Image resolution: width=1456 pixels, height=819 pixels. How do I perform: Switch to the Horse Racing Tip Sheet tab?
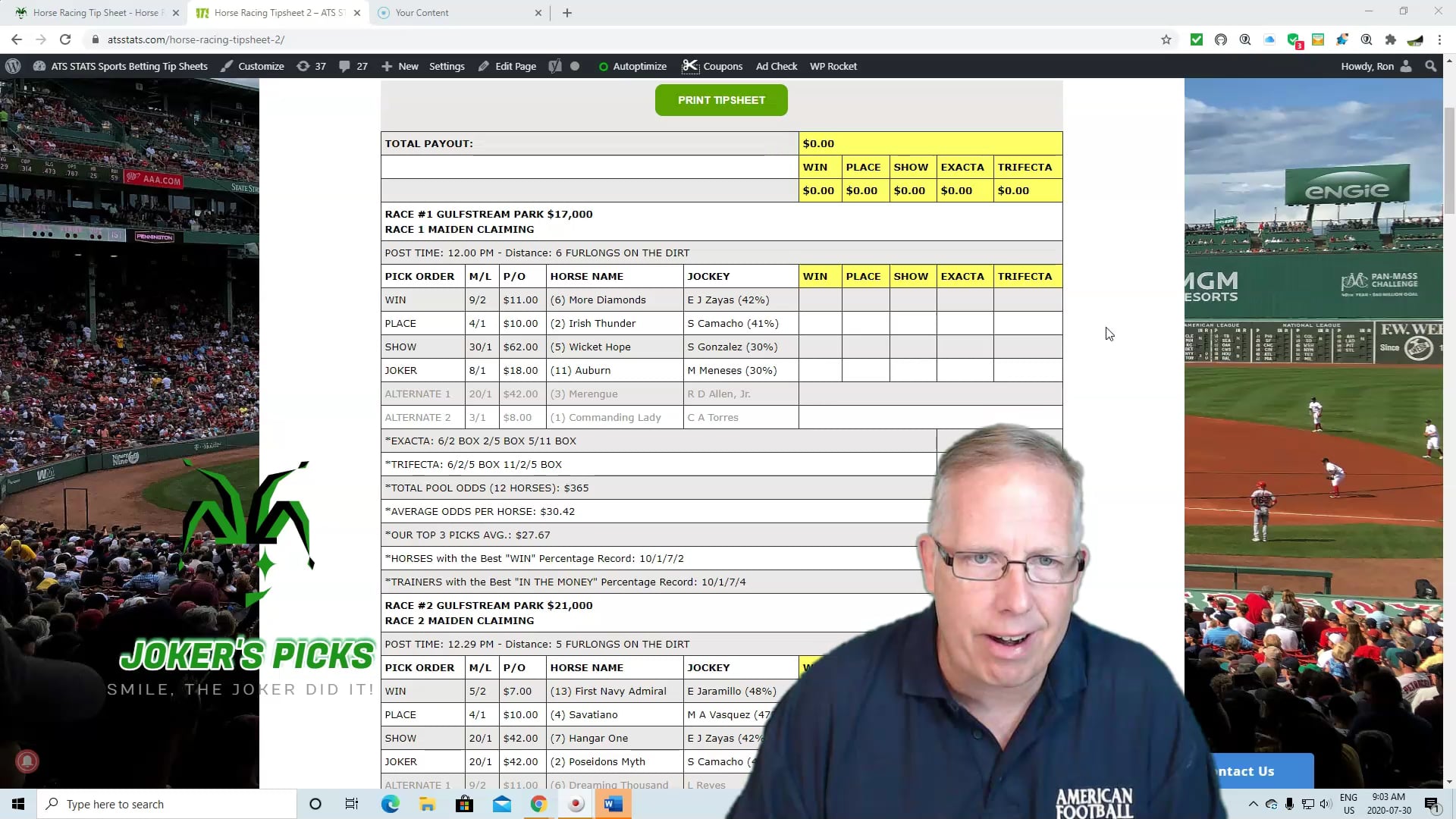click(97, 13)
